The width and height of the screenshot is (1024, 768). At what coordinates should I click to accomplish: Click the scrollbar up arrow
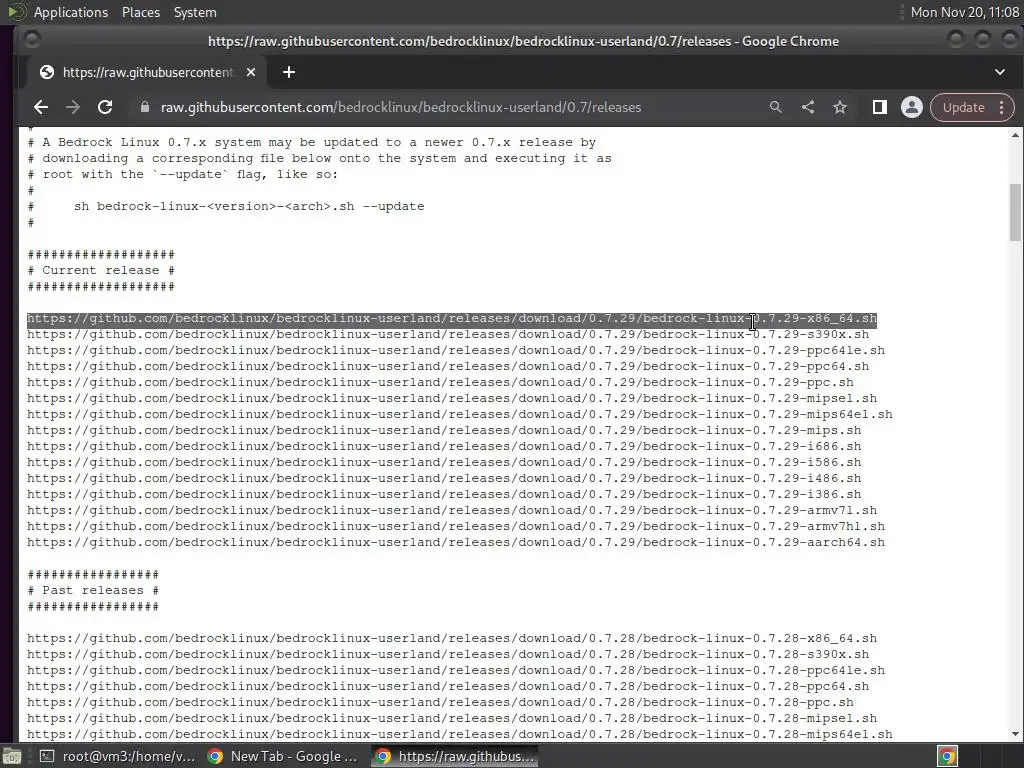pyautogui.click(x=1015, y=135)
